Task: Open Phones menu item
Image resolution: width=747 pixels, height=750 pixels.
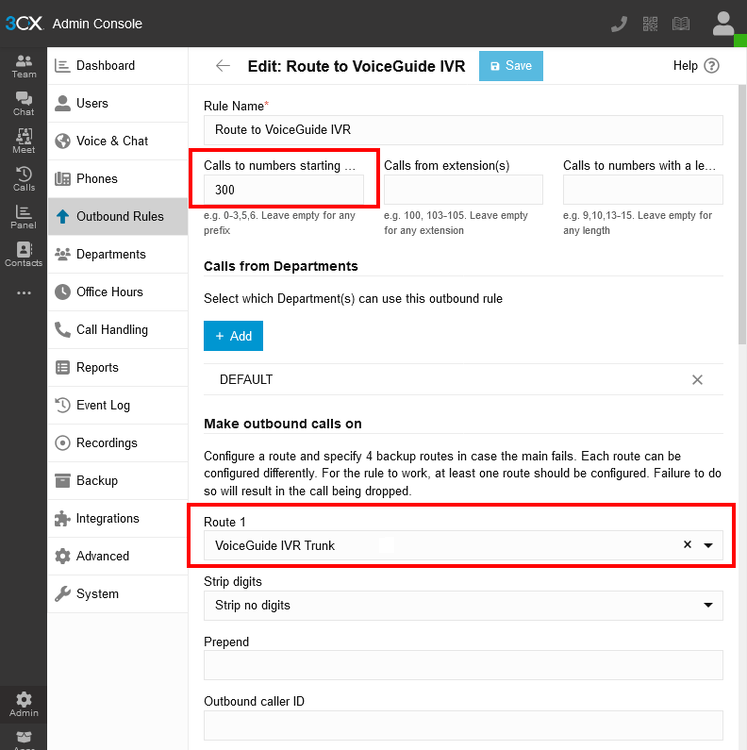Action: [x=118, y=179]
